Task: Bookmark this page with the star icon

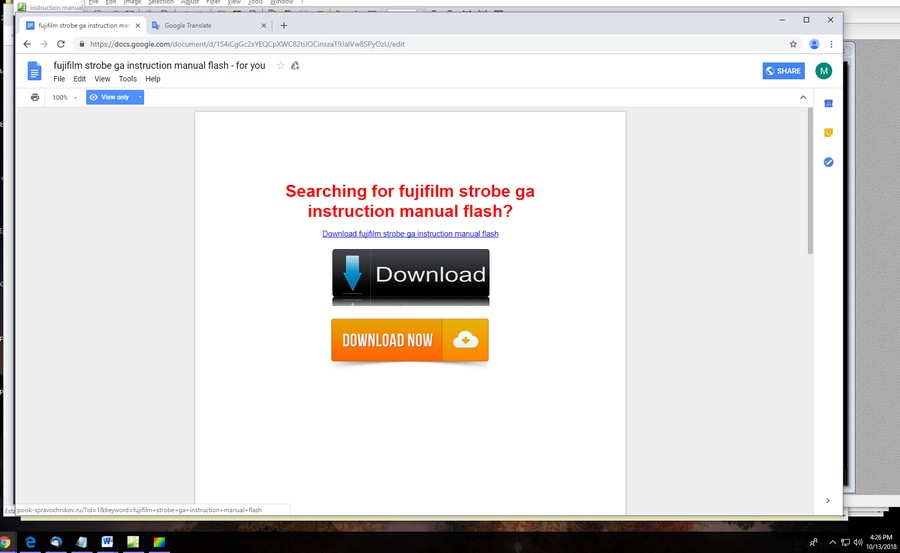Action: coord(793,44)
